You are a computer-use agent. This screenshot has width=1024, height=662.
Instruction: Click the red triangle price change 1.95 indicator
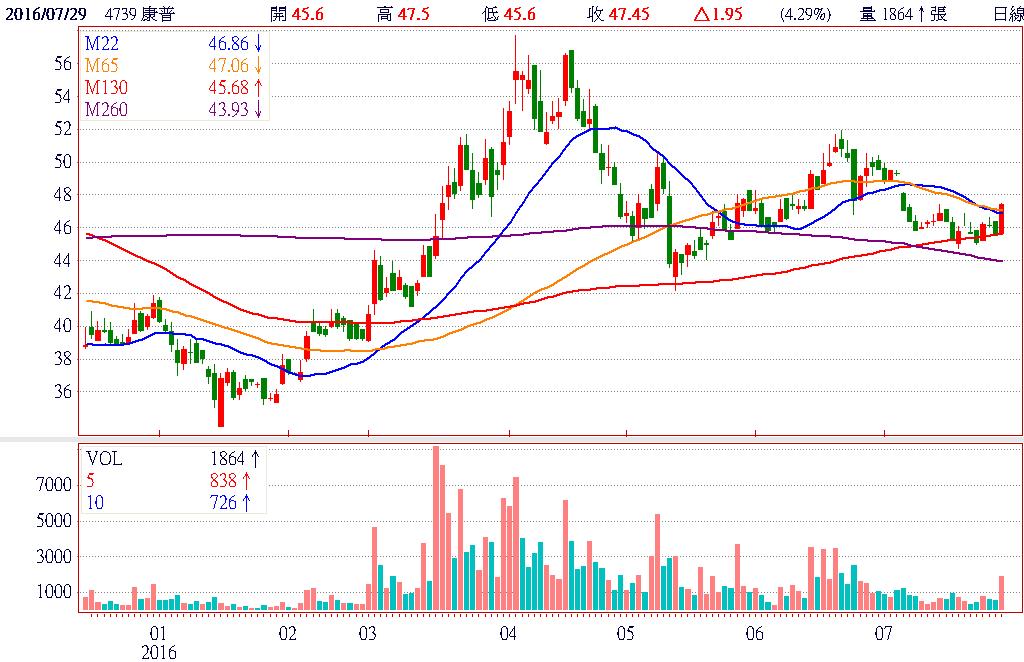tap(698, 14)
